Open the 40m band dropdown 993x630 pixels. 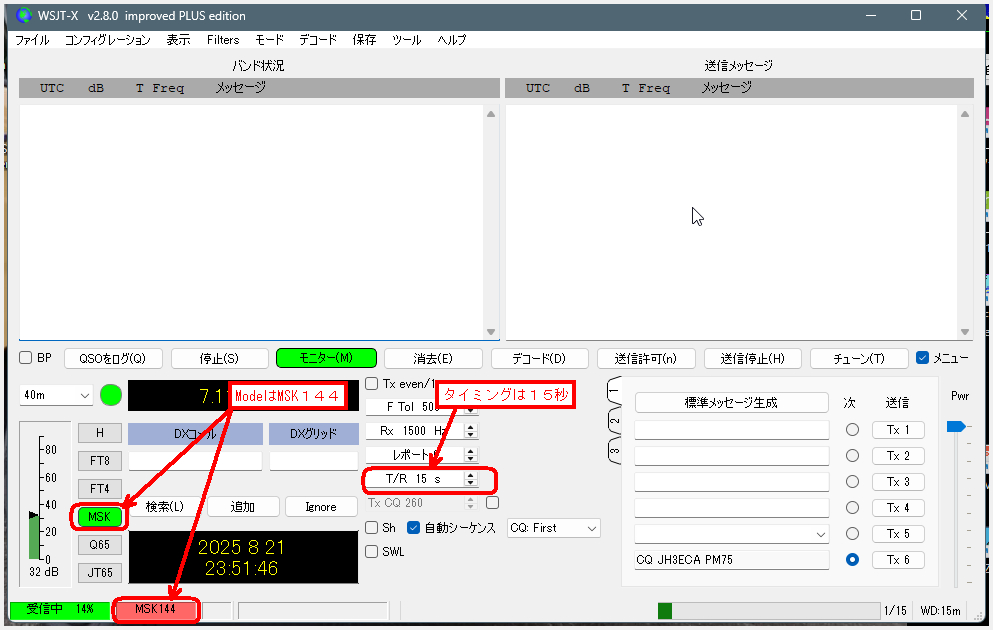(x=56, y=395)
